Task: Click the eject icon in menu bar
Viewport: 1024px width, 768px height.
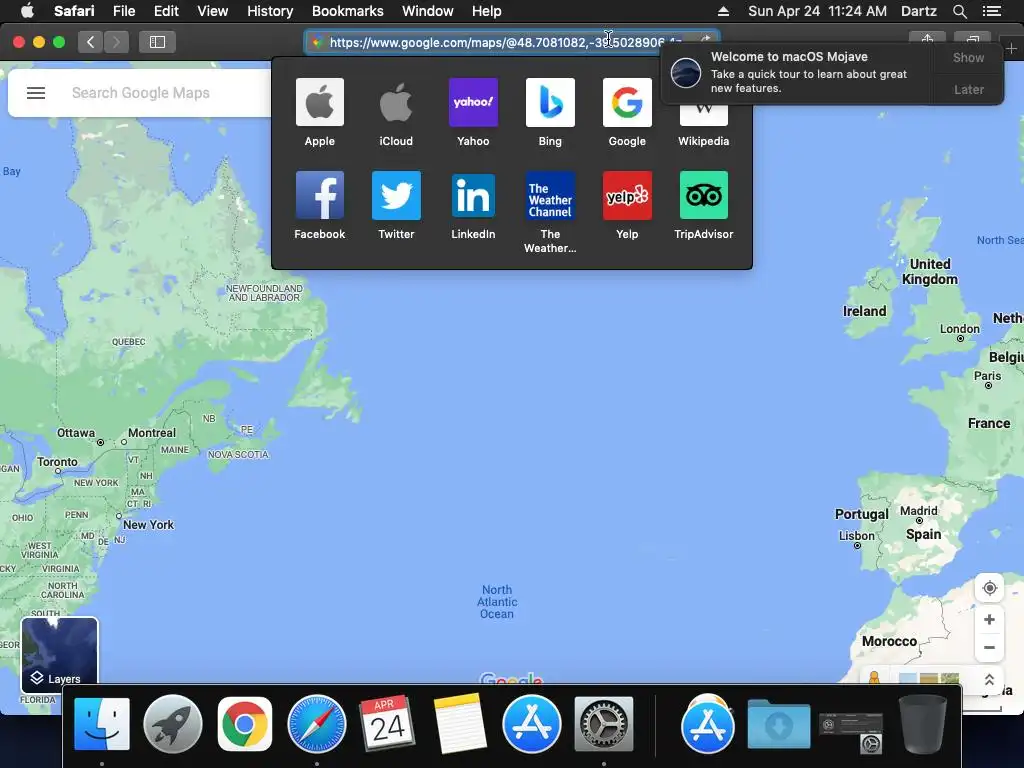Action: click(x=723, y=11)
